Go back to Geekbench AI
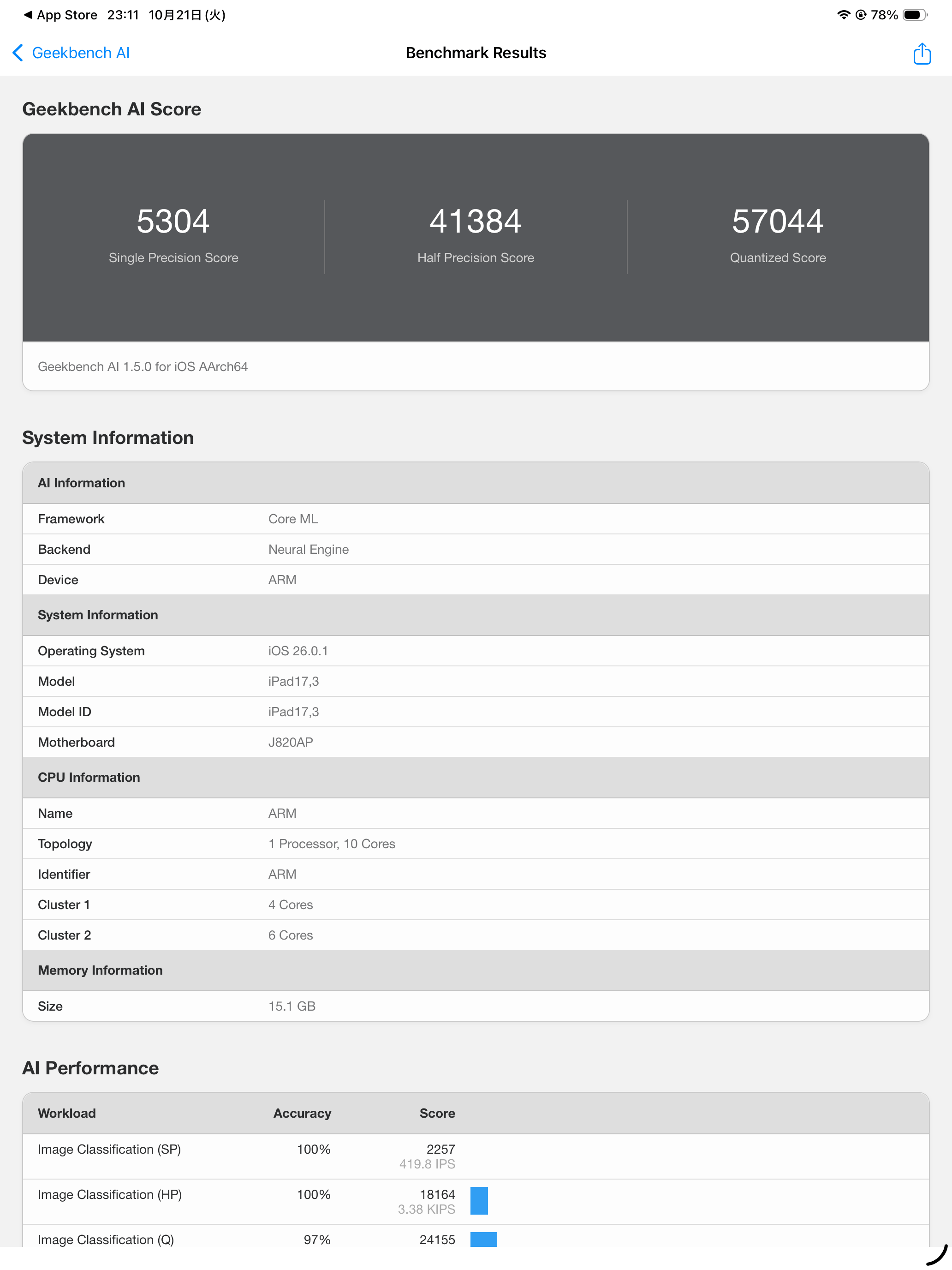 [x=80, y=53]
